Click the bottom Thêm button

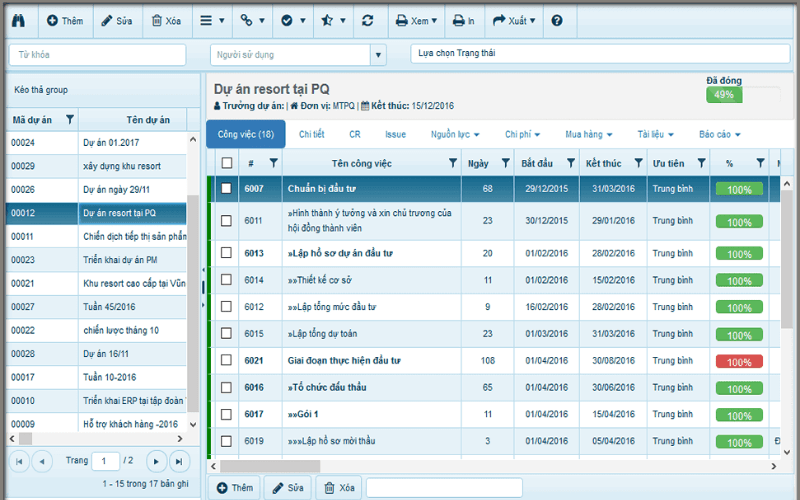[x=235, y=488]
